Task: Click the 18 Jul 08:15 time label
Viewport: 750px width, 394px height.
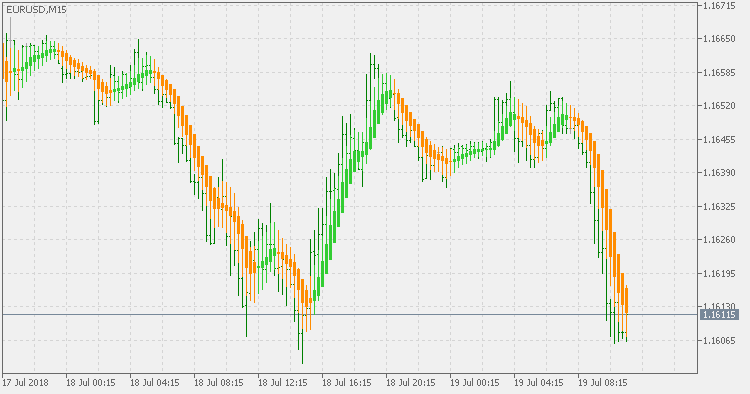Action: tap(219, 383)
